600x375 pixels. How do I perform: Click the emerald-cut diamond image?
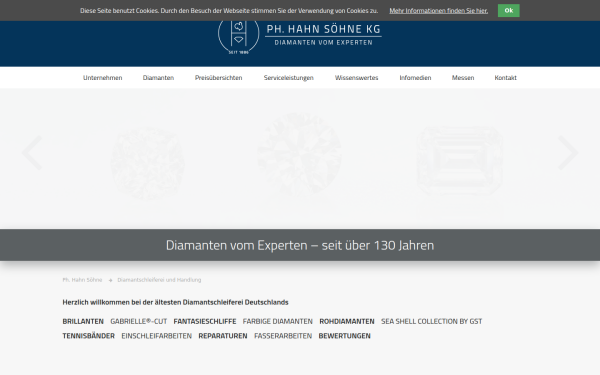pyautogui.click(x=460, y=161)
